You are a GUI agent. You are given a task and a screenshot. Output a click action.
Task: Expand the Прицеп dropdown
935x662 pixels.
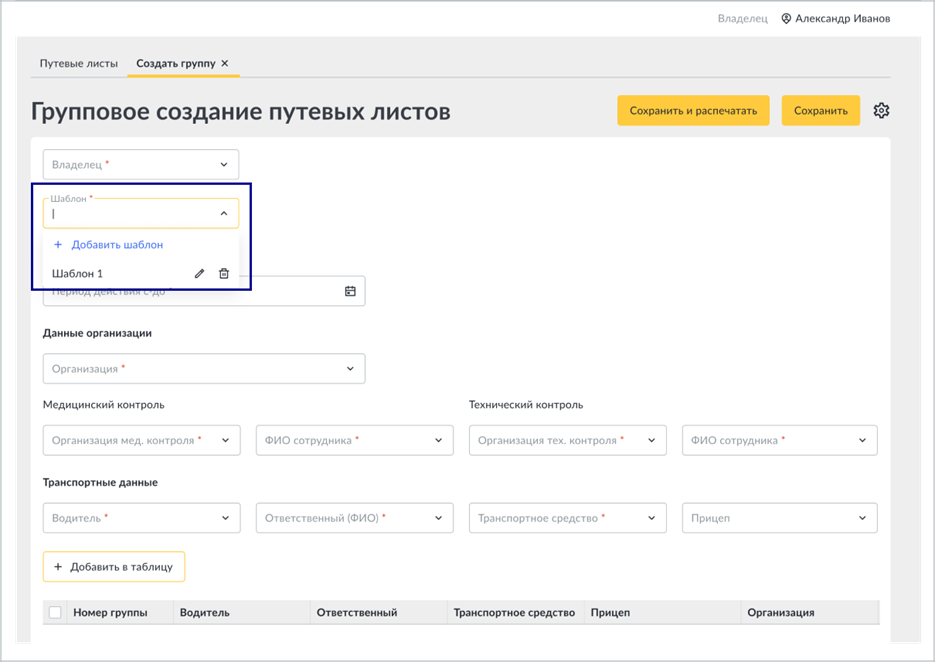(x=779, y=518)
